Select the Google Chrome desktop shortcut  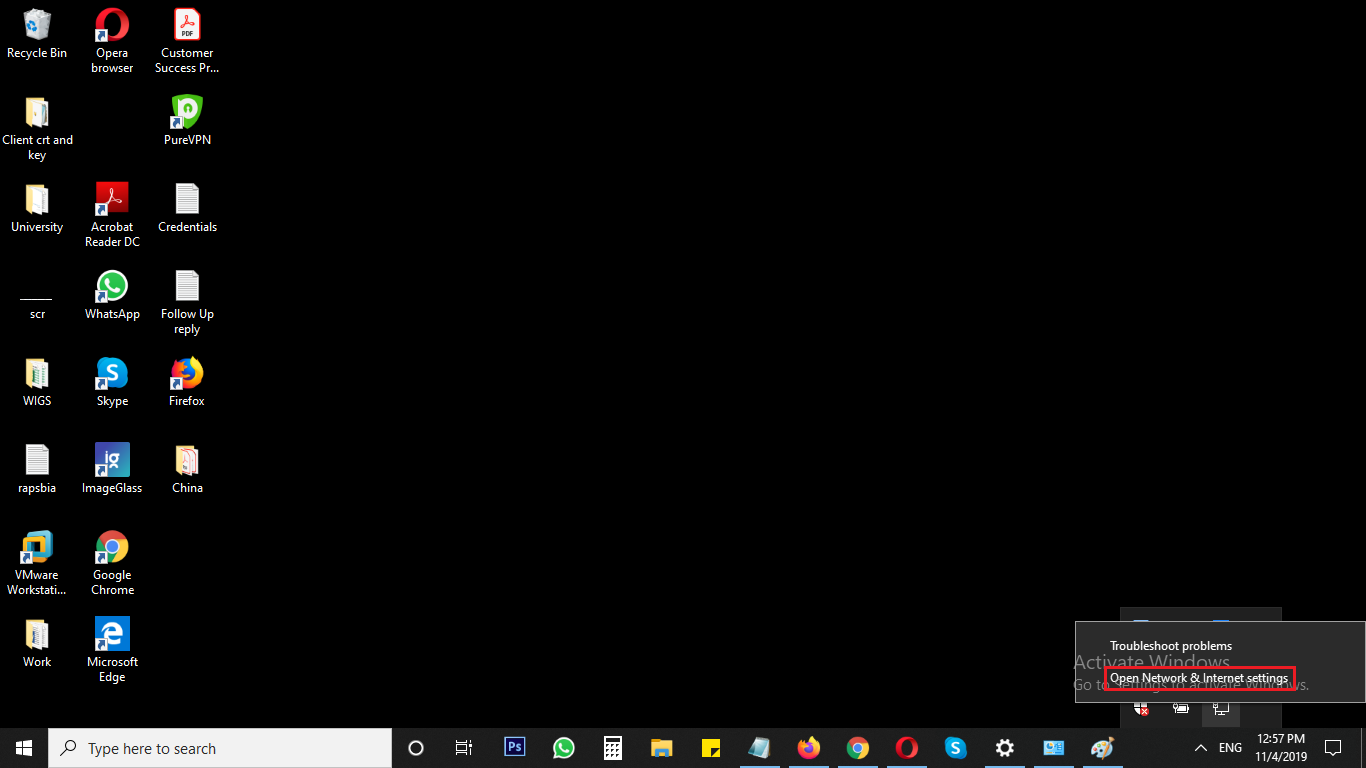point(112,563)
